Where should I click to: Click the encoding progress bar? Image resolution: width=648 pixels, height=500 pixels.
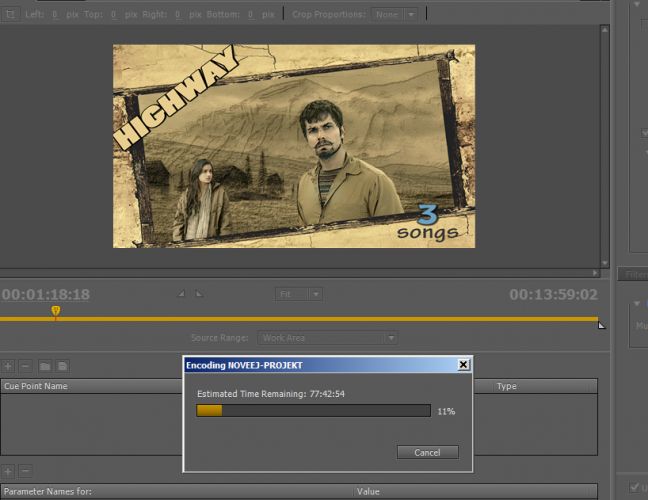[x=314, y=410]
